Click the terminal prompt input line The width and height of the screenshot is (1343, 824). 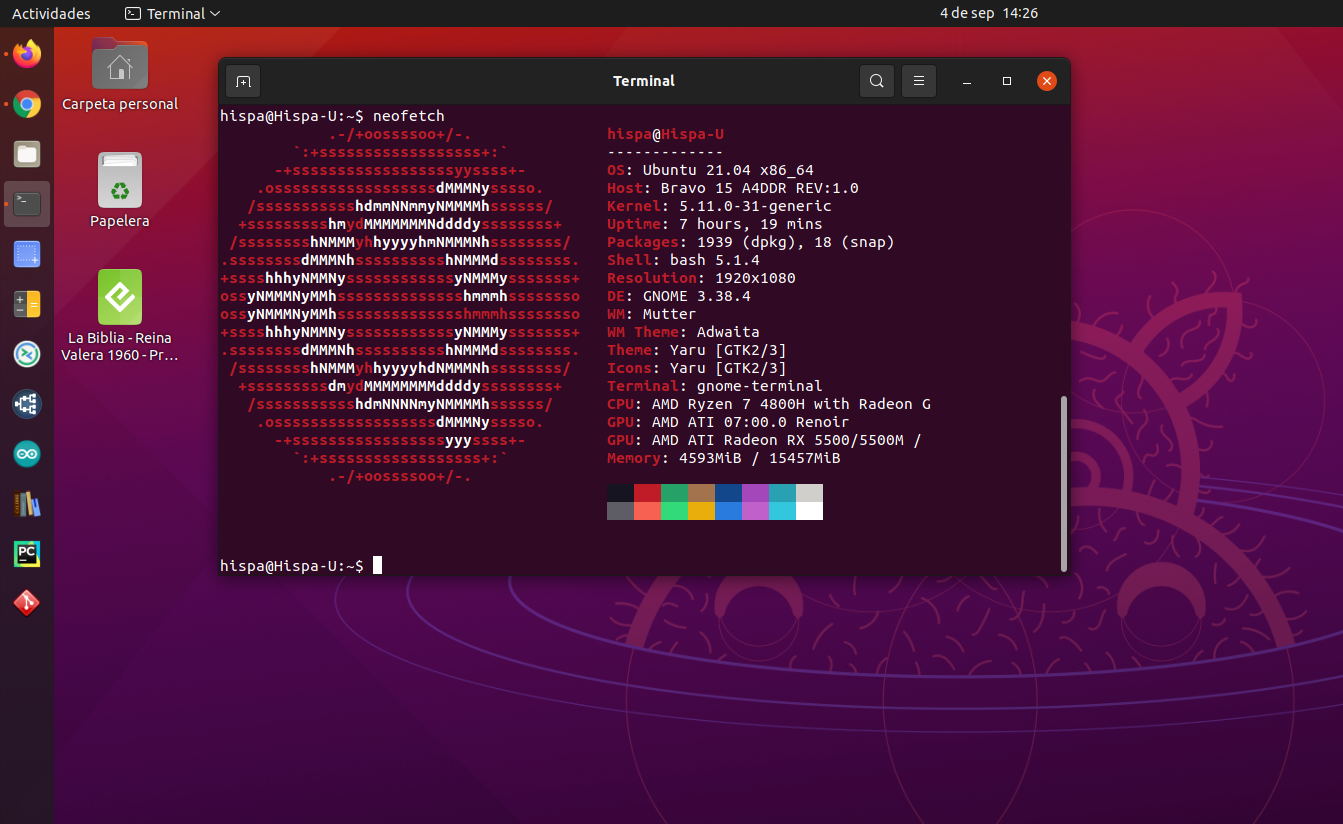click(x=600, y=566)
